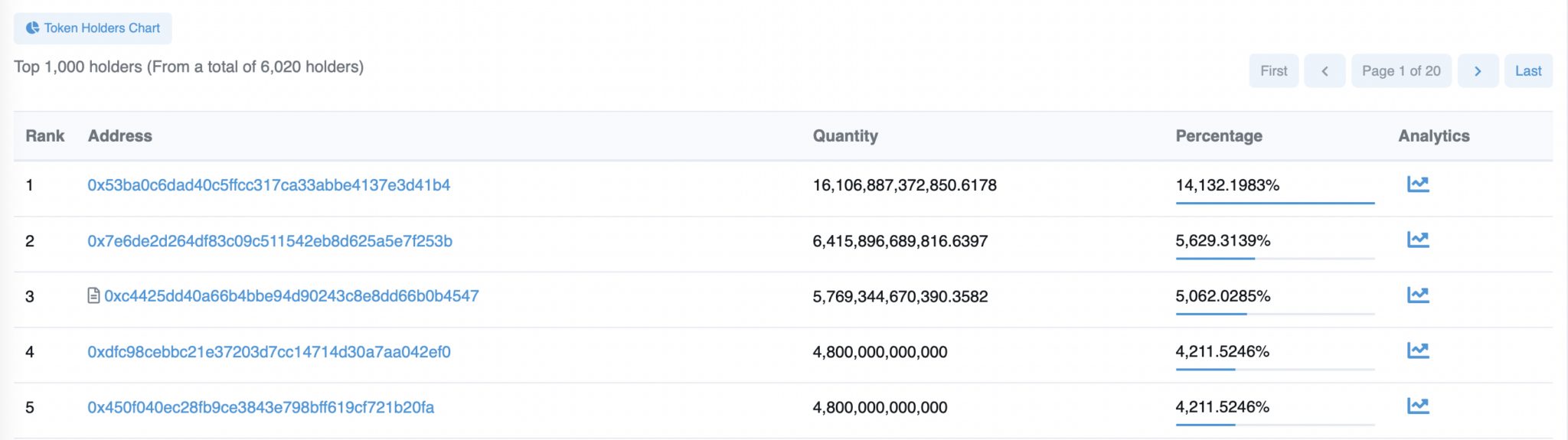This screenshot has height=440, width=1568.
Task: Open address 0x7e6de2d264df83c09c511542eb8d625a5e7f253b
Action: tap(269, 241)
